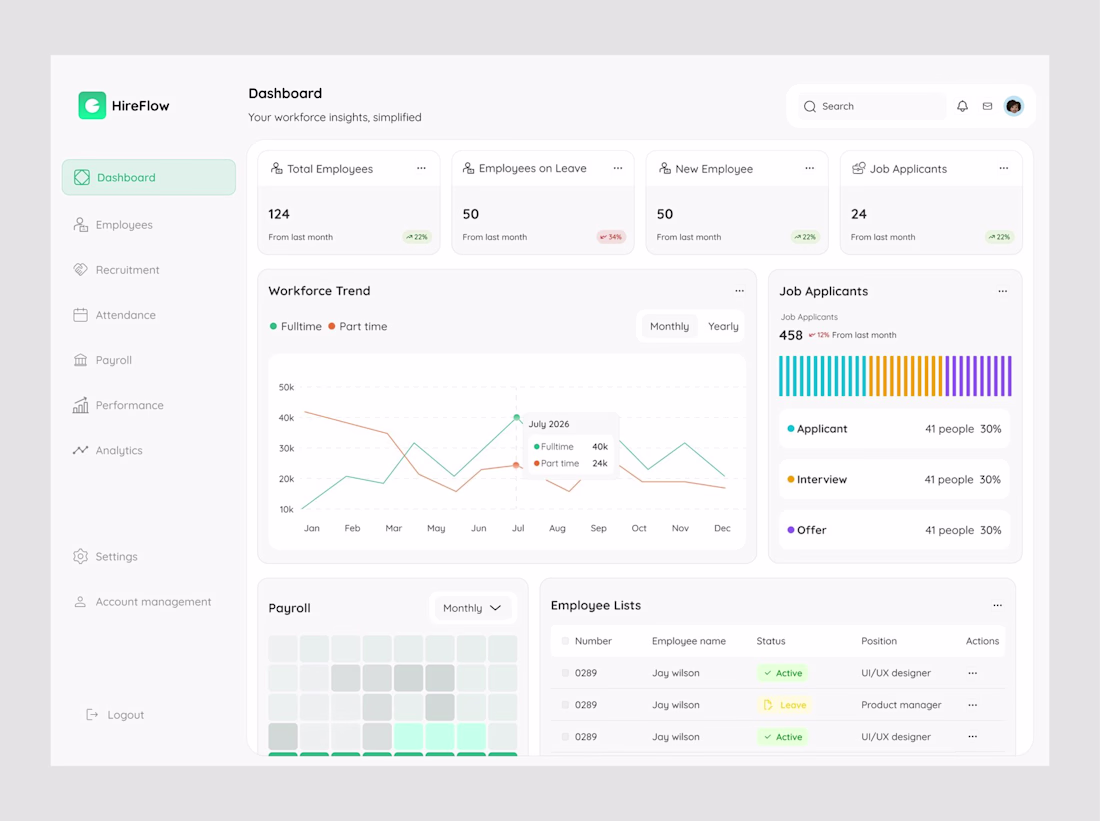Sort by Employee name column header

click(x=689, y=641)
